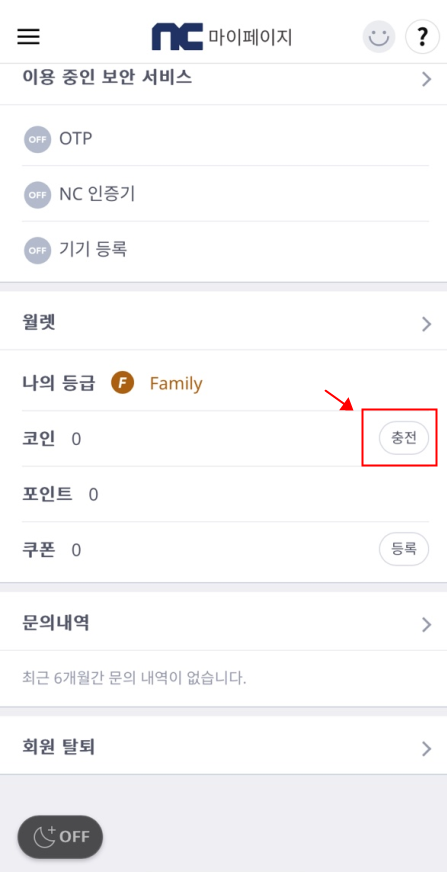Expand 이용 중인 보안 서비스 chevron
447x872 pixels.
426,79
